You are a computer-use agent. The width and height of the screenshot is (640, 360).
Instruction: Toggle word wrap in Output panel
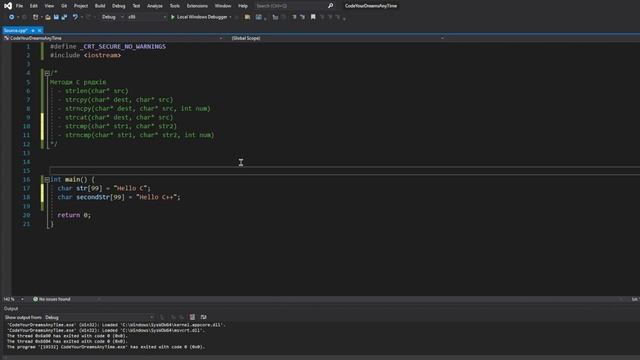(203, 317)
